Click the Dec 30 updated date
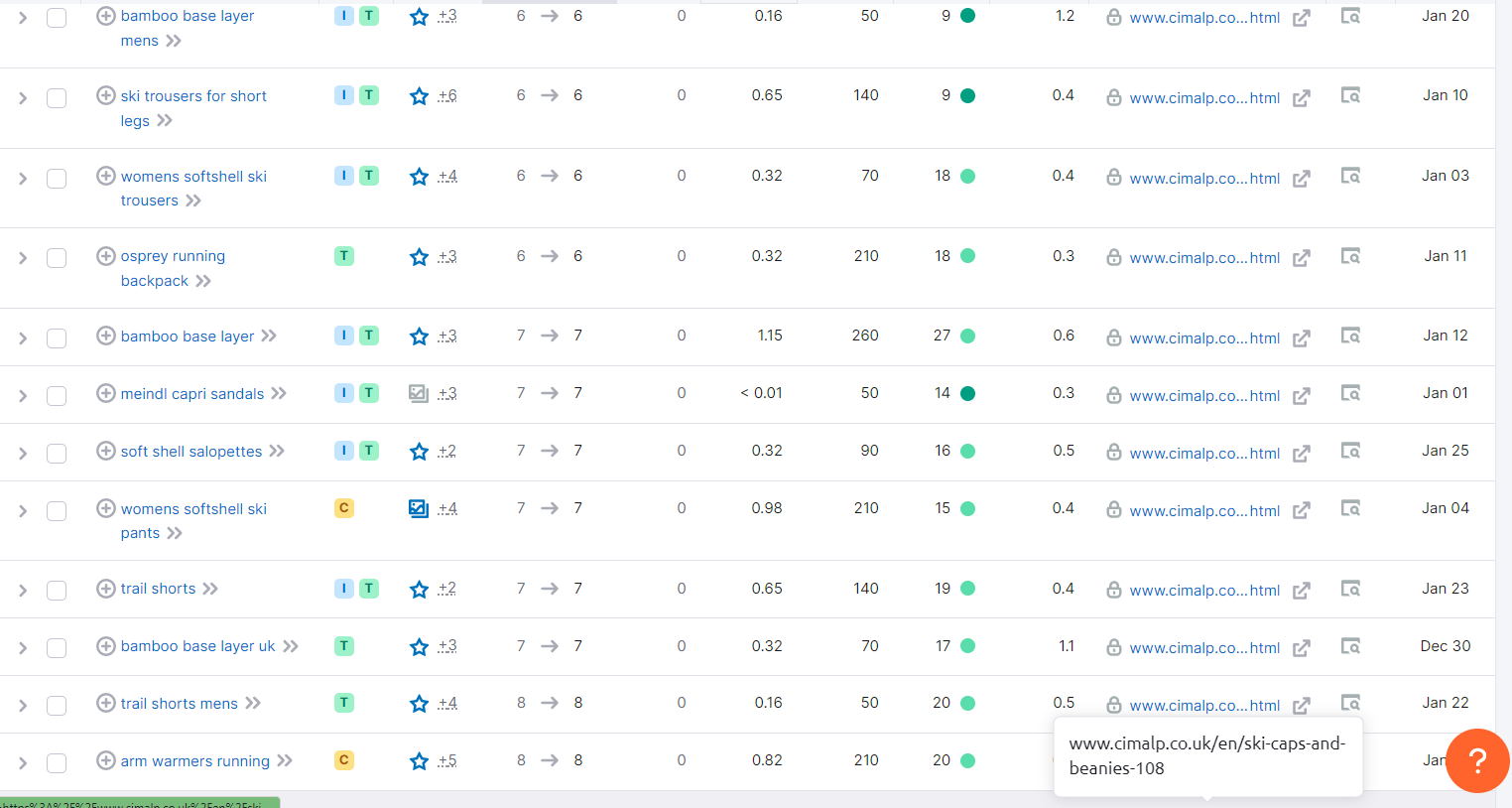The image size is (1512, 808). tap(1446, 646)
